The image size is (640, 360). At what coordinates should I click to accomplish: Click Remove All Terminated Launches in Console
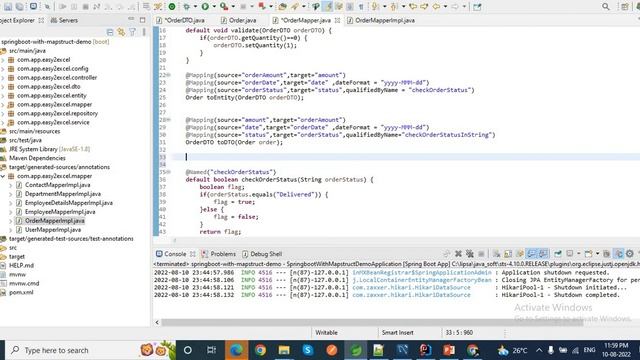(x=470, y=254)
